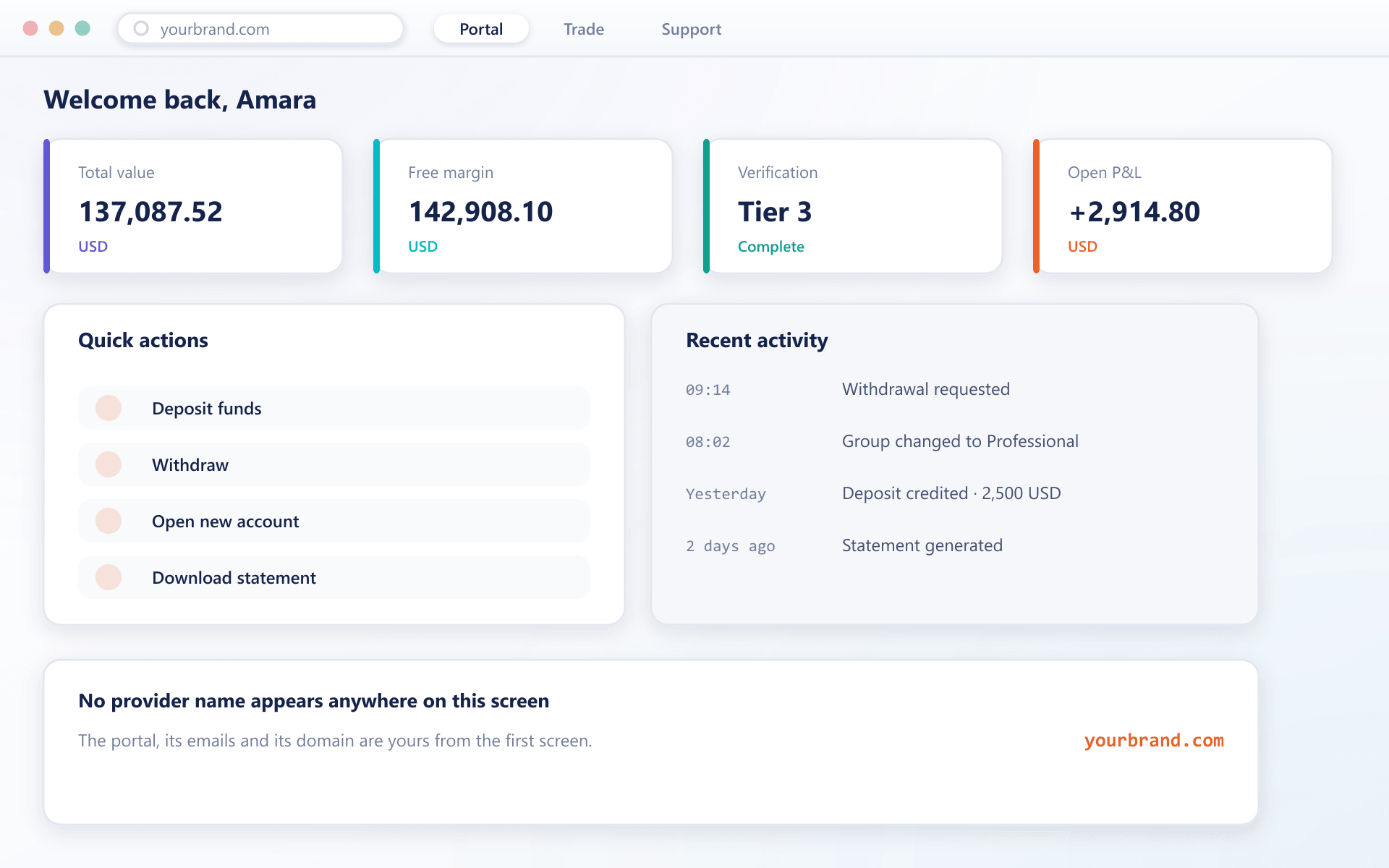Click the green Complete verification status
The height and width of the screenshot is (868, 1389).
pos(771,247)
